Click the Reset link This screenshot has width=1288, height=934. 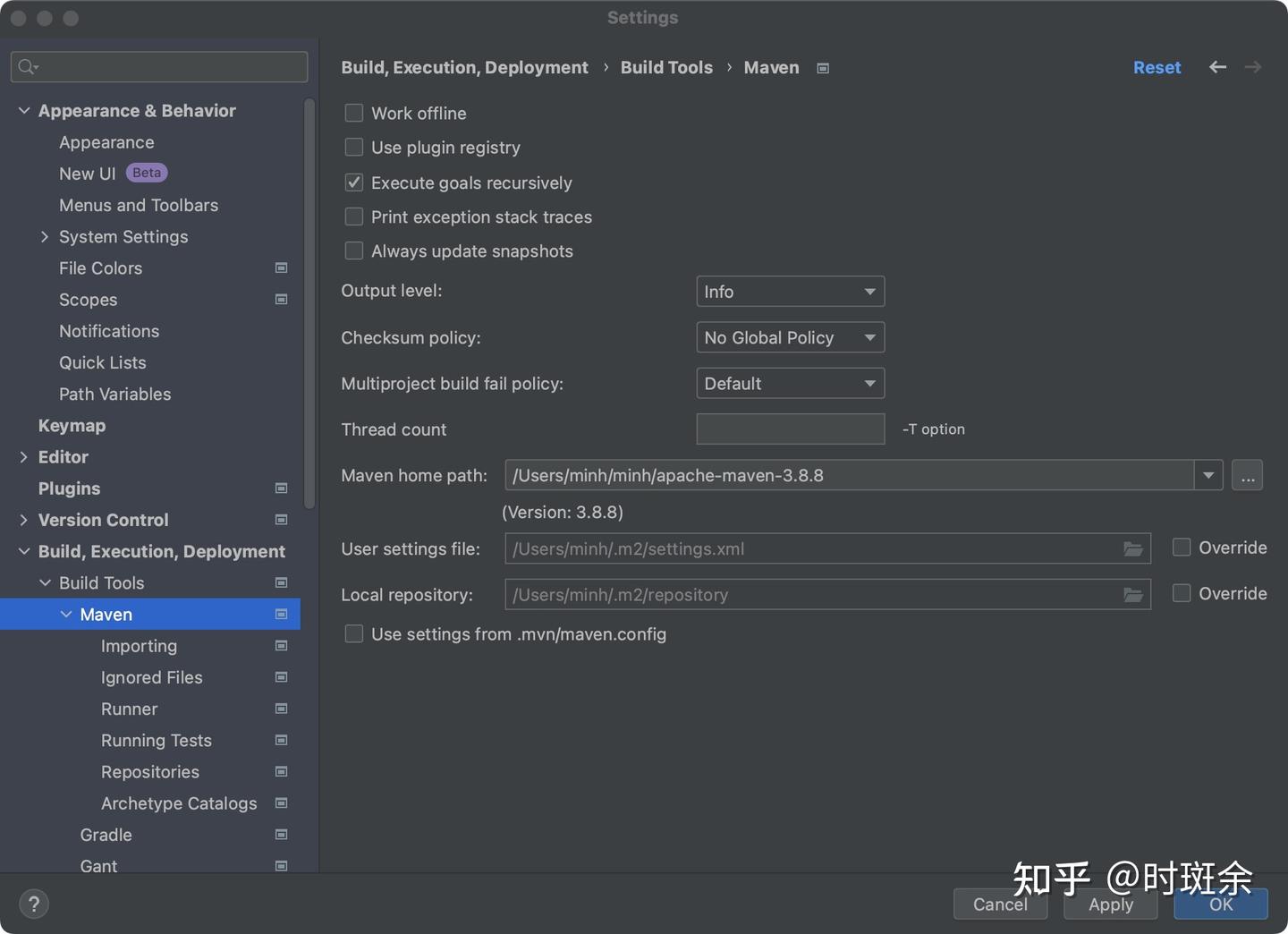(1157, 67)
